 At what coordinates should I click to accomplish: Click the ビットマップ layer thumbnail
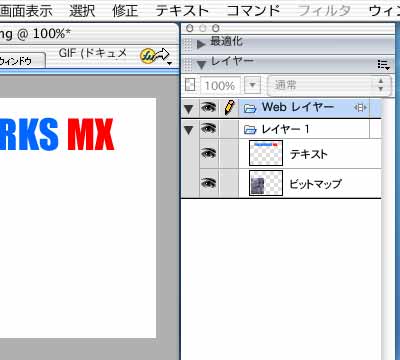[266, 183]
